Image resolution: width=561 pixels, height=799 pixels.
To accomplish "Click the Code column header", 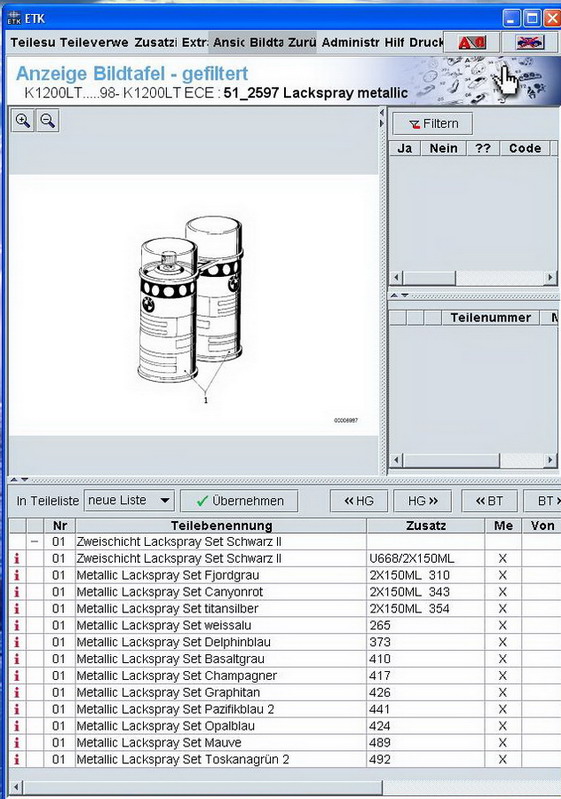I will point(525,148).
